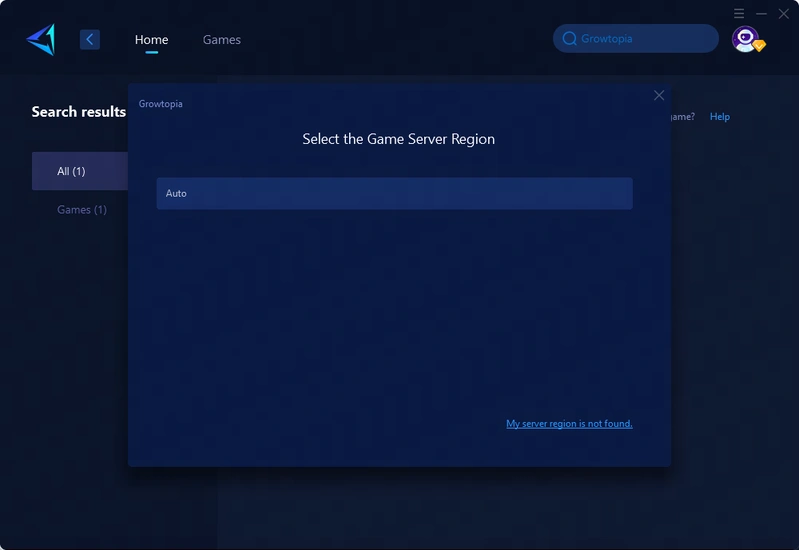Screen dimensions: 799x550
Task: Select the Games (1) results filter
Action: 82,210
